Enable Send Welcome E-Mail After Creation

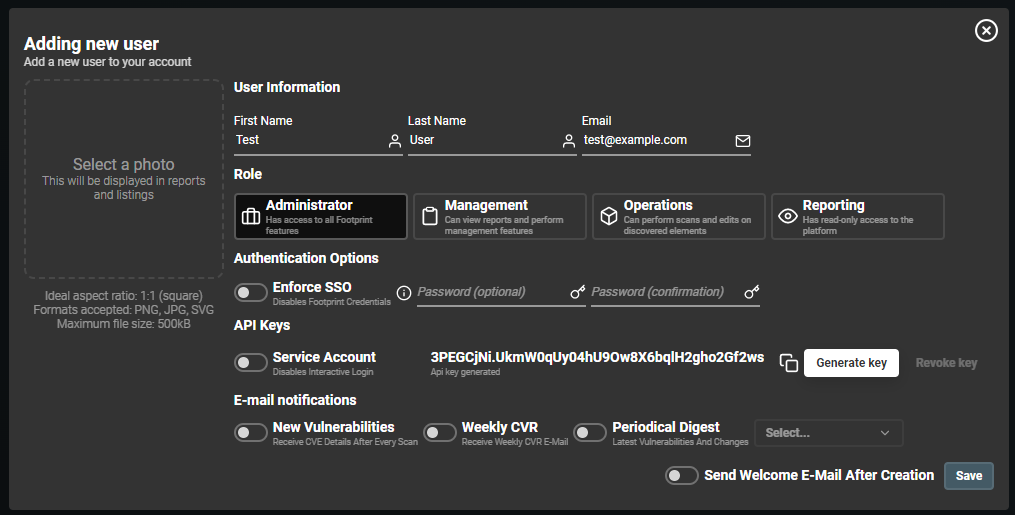[681, 476]
